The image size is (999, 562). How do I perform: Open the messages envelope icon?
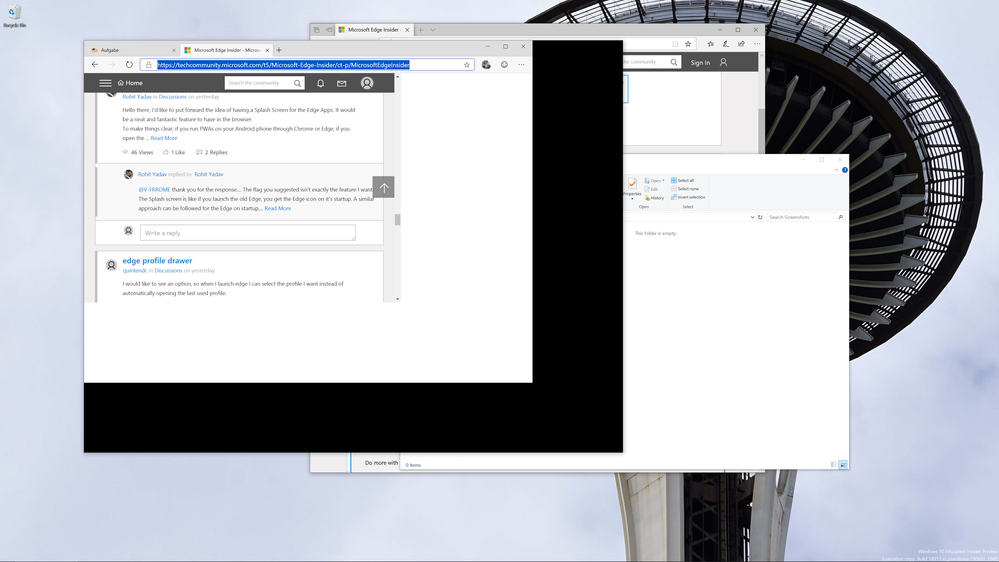(x=341, y=83)
